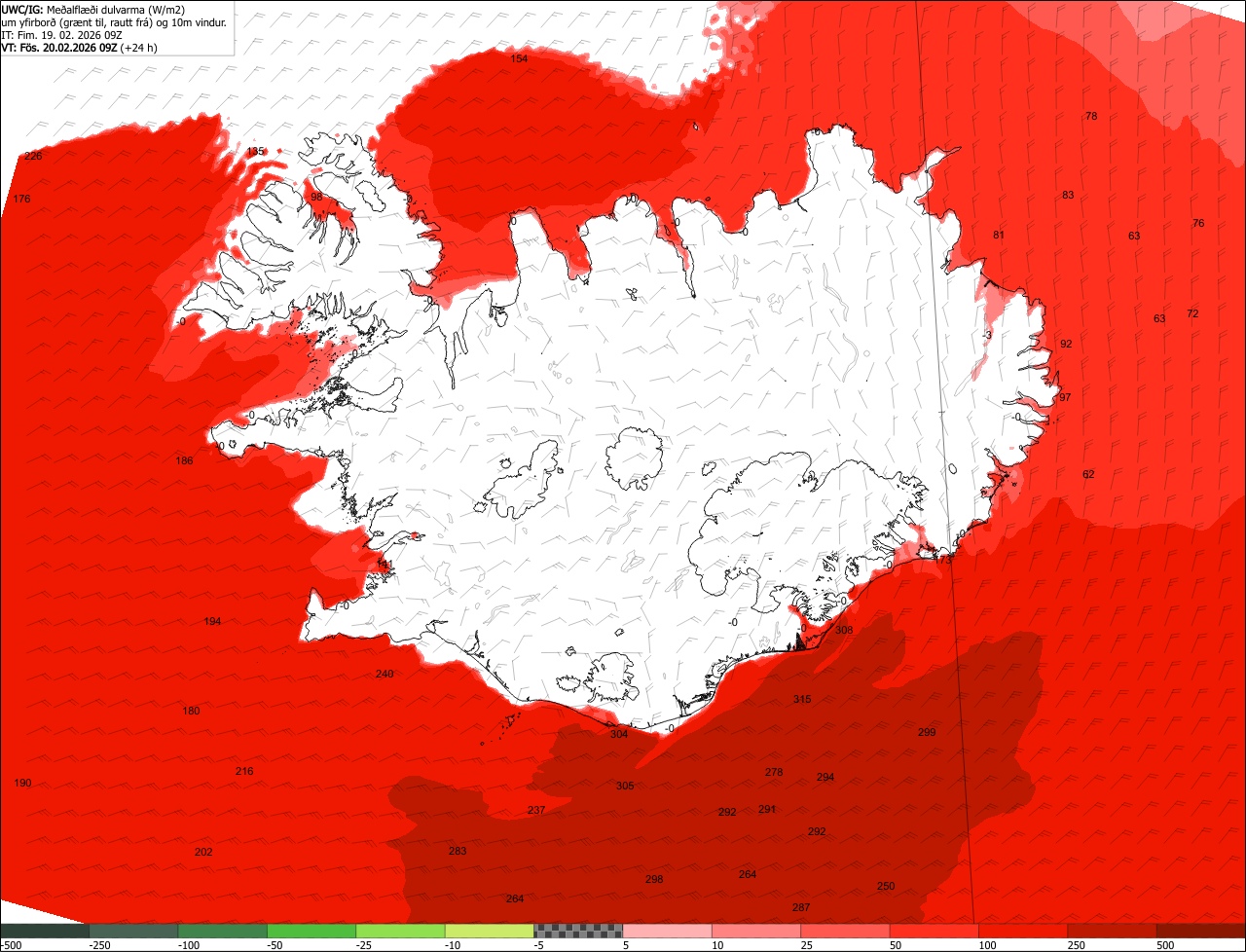Screen dimensions: 1246x952
Task: Click the flux value 304 near the south coast
Action: coord(619,734)
